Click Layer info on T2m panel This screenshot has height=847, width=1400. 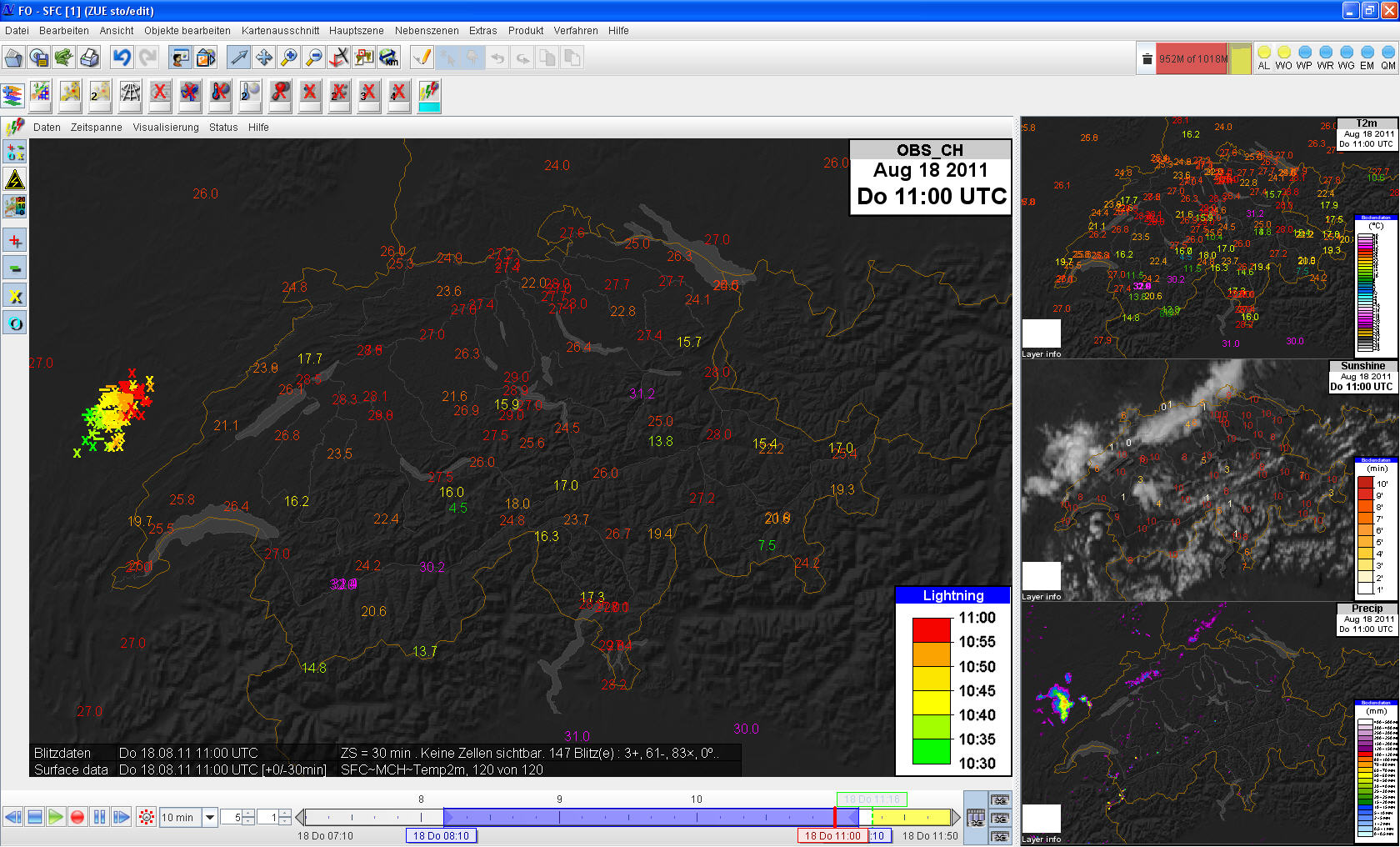click(1041, 354)
